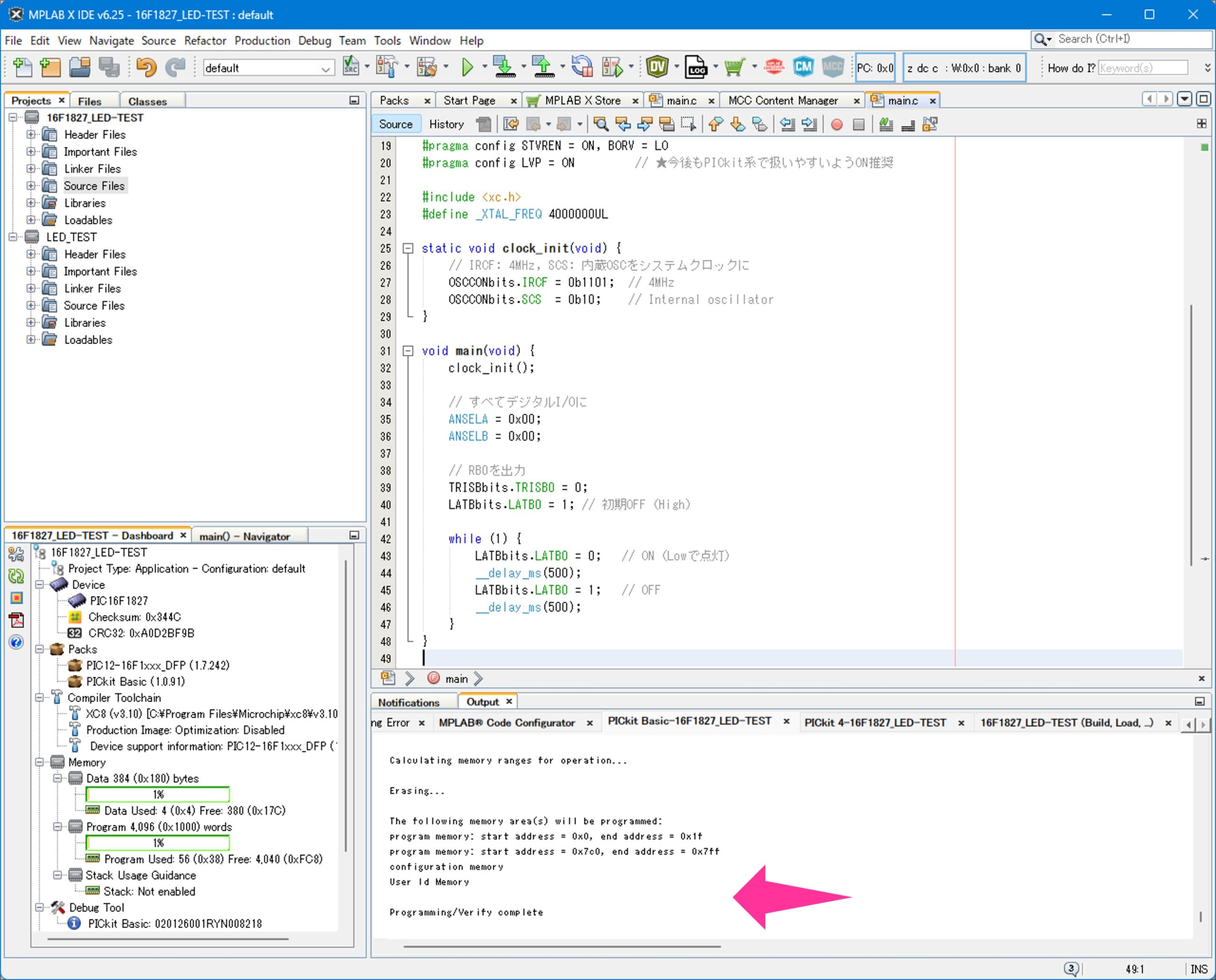The height and width of the screenshot is (980, 1216).
Task: Switch to the MCC Content Manager tab
Action: pyautogui.click(x=782, y=101)
